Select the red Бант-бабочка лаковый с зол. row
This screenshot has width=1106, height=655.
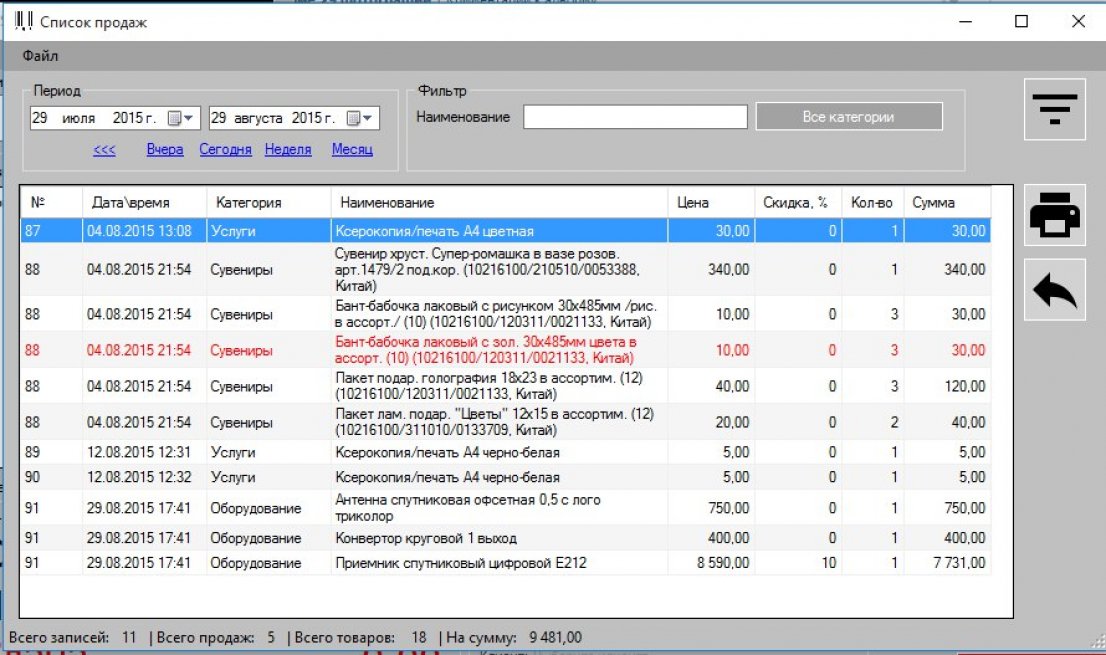pos(490,350)
